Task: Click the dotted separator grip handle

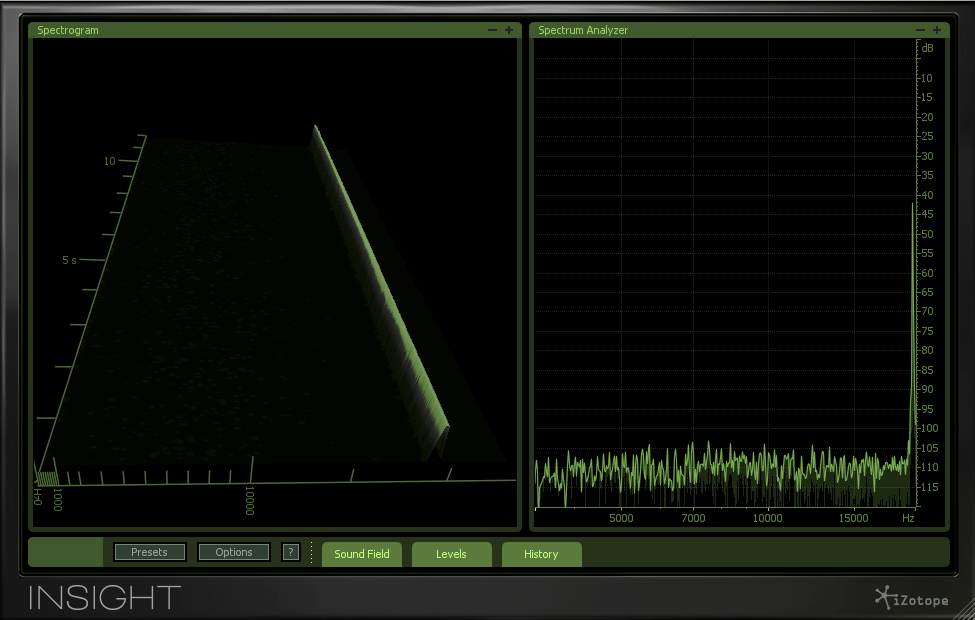Action: 312,552
